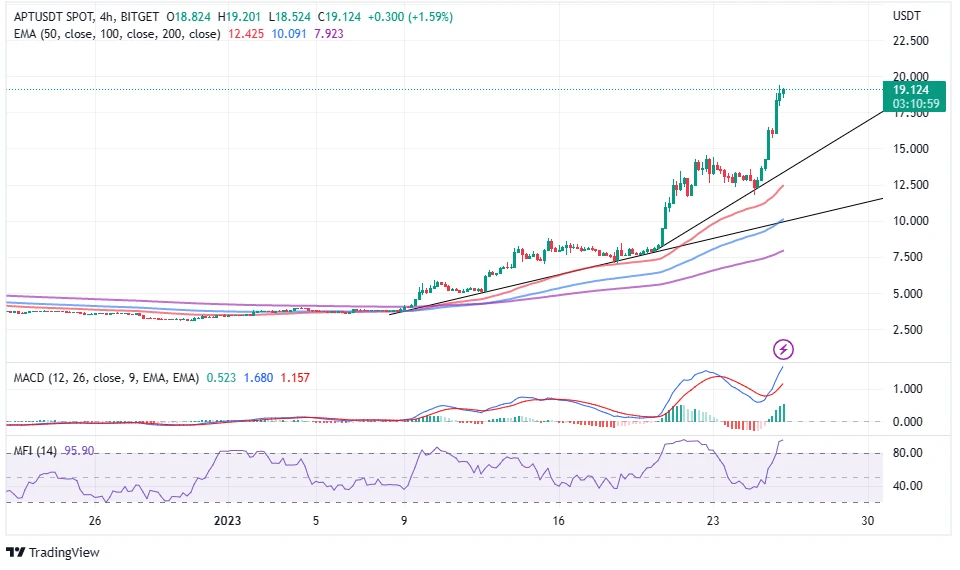Click the 10.000 price axis label
Image resolution: width=960 pixels, height=570 pixels.
[x=911, y=220]
